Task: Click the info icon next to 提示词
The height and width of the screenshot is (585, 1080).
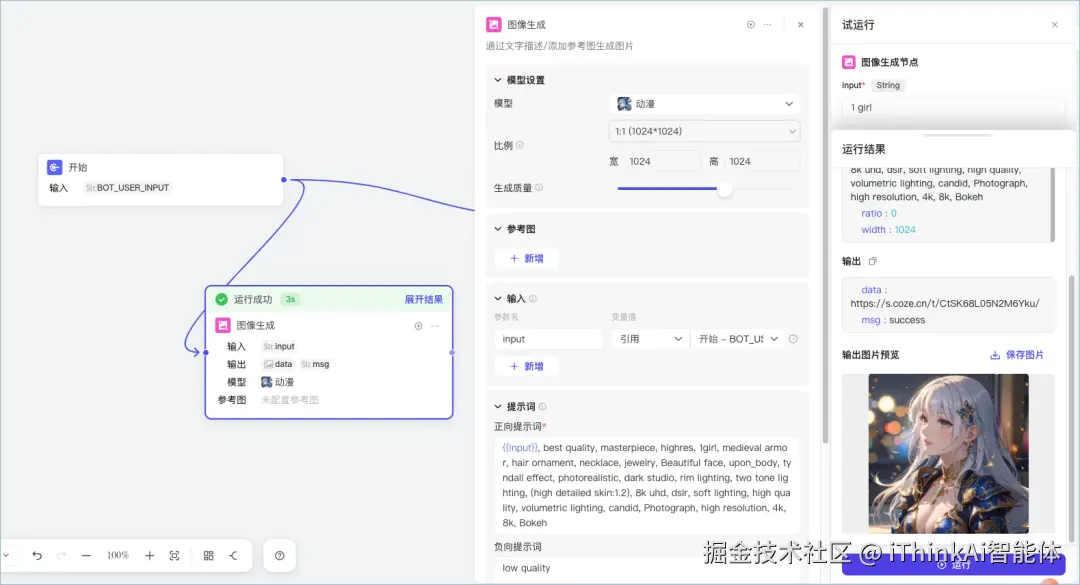Action: point(542,407)
